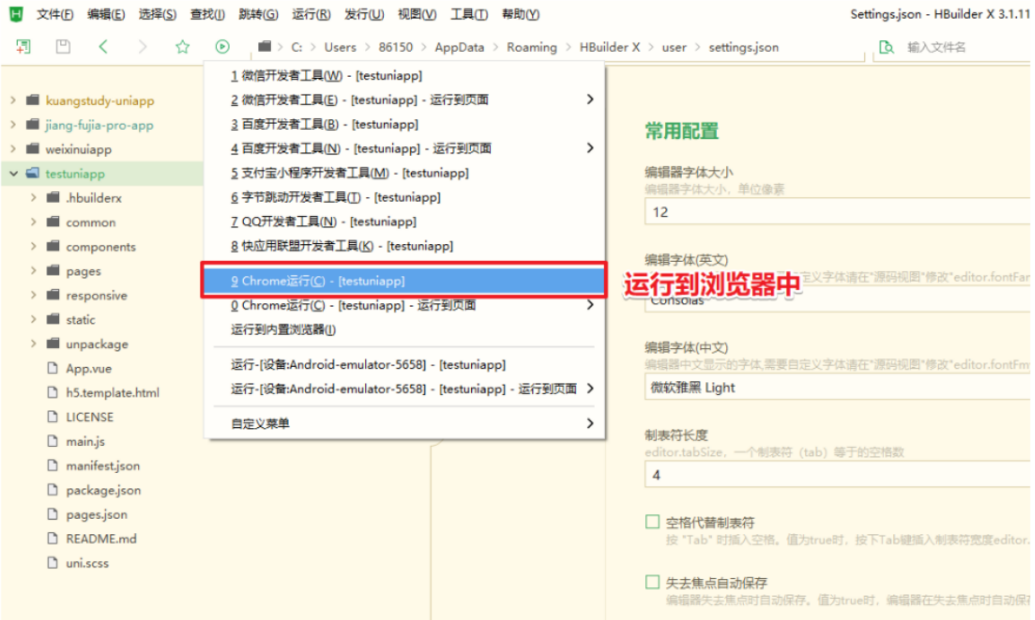Select 7 QQ开发者工具(N) menu entry
This screenshot has height=620, width=1035.
(403, 221)
